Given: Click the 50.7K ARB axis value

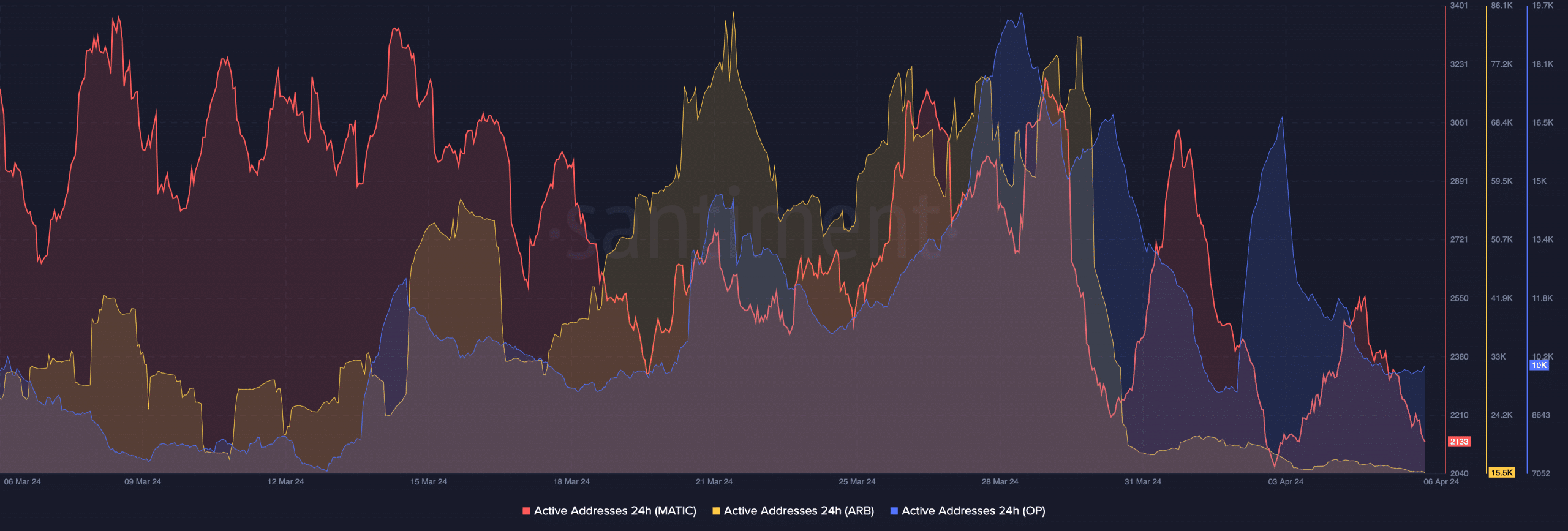Looking at the screenshot, I should coord(1502,239).
